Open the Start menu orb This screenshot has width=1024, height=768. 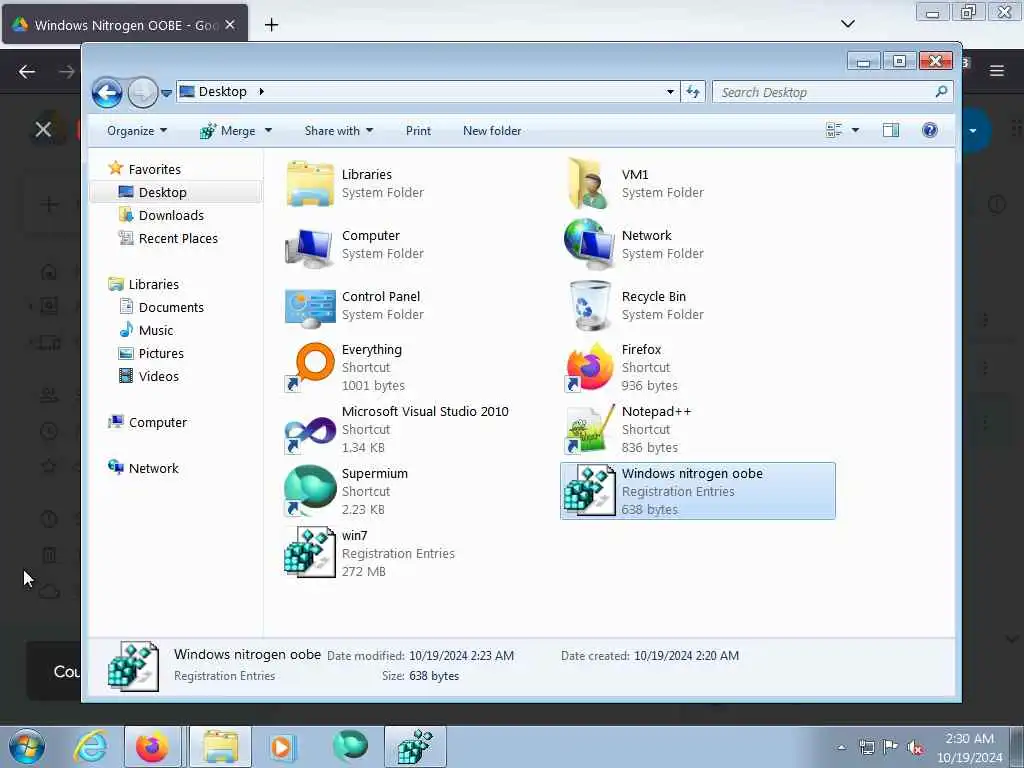pos(27,747)
